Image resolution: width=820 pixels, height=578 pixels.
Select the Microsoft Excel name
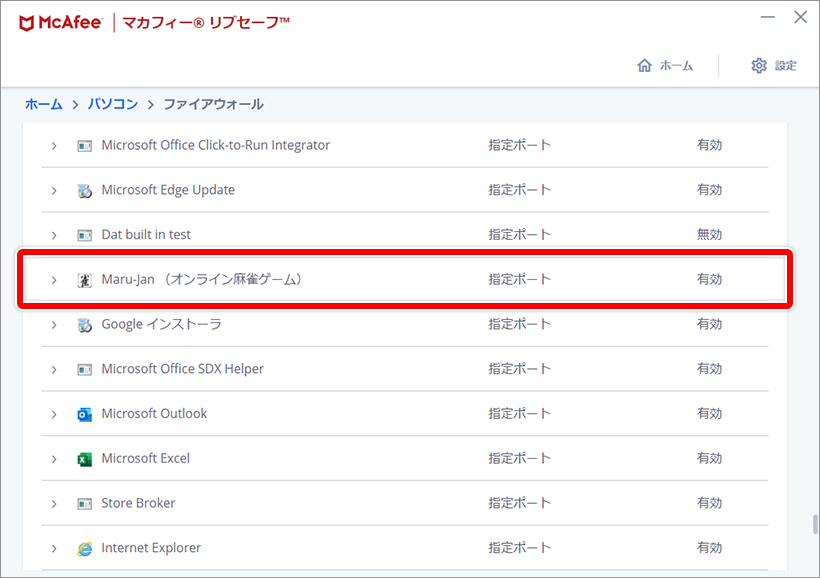(x=145, y=458)
